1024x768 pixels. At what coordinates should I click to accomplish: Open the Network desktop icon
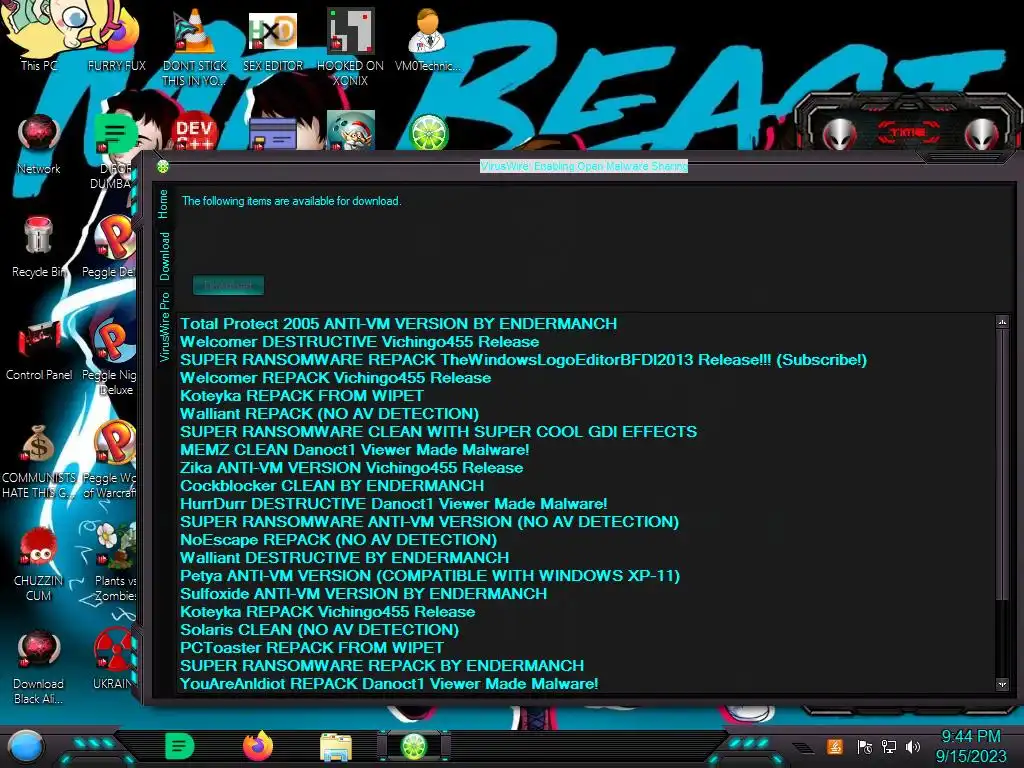point(39,144)
